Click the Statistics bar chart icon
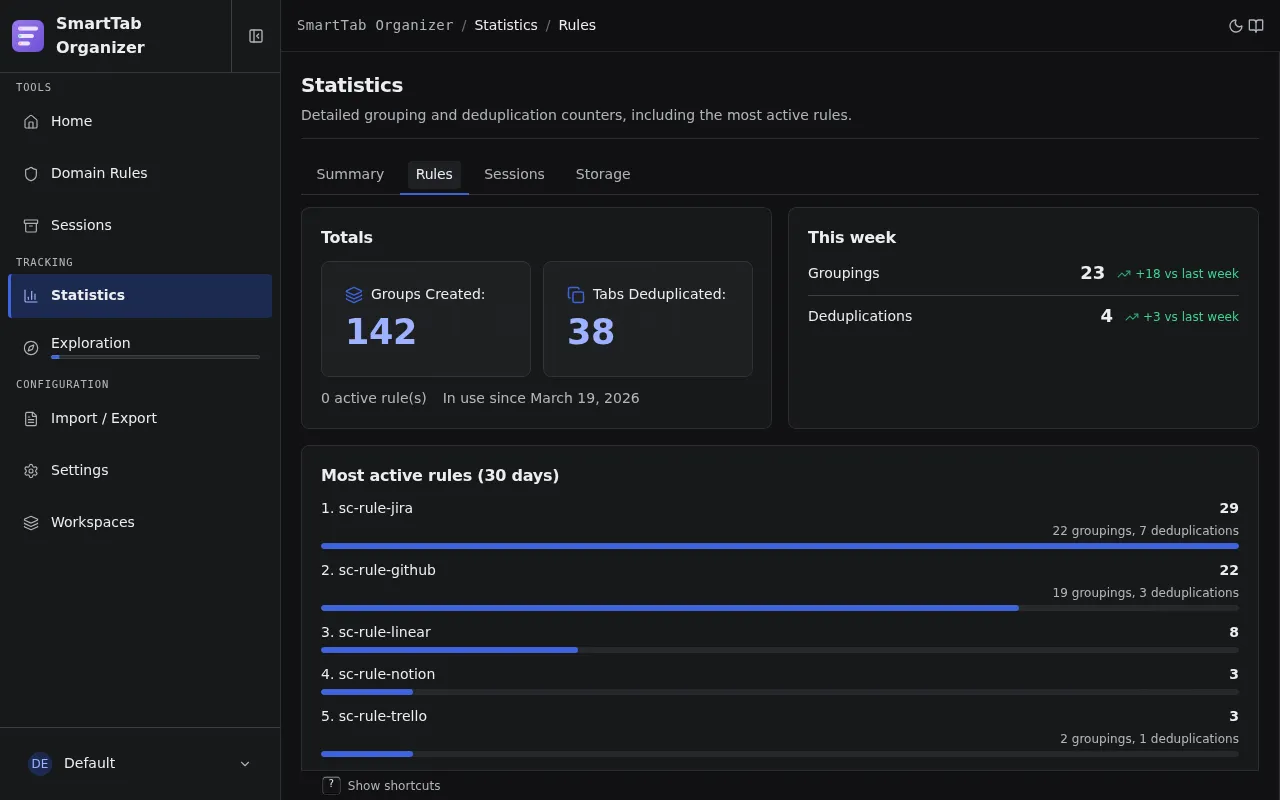Viewport: 1280px width, 800px height. 31,296
